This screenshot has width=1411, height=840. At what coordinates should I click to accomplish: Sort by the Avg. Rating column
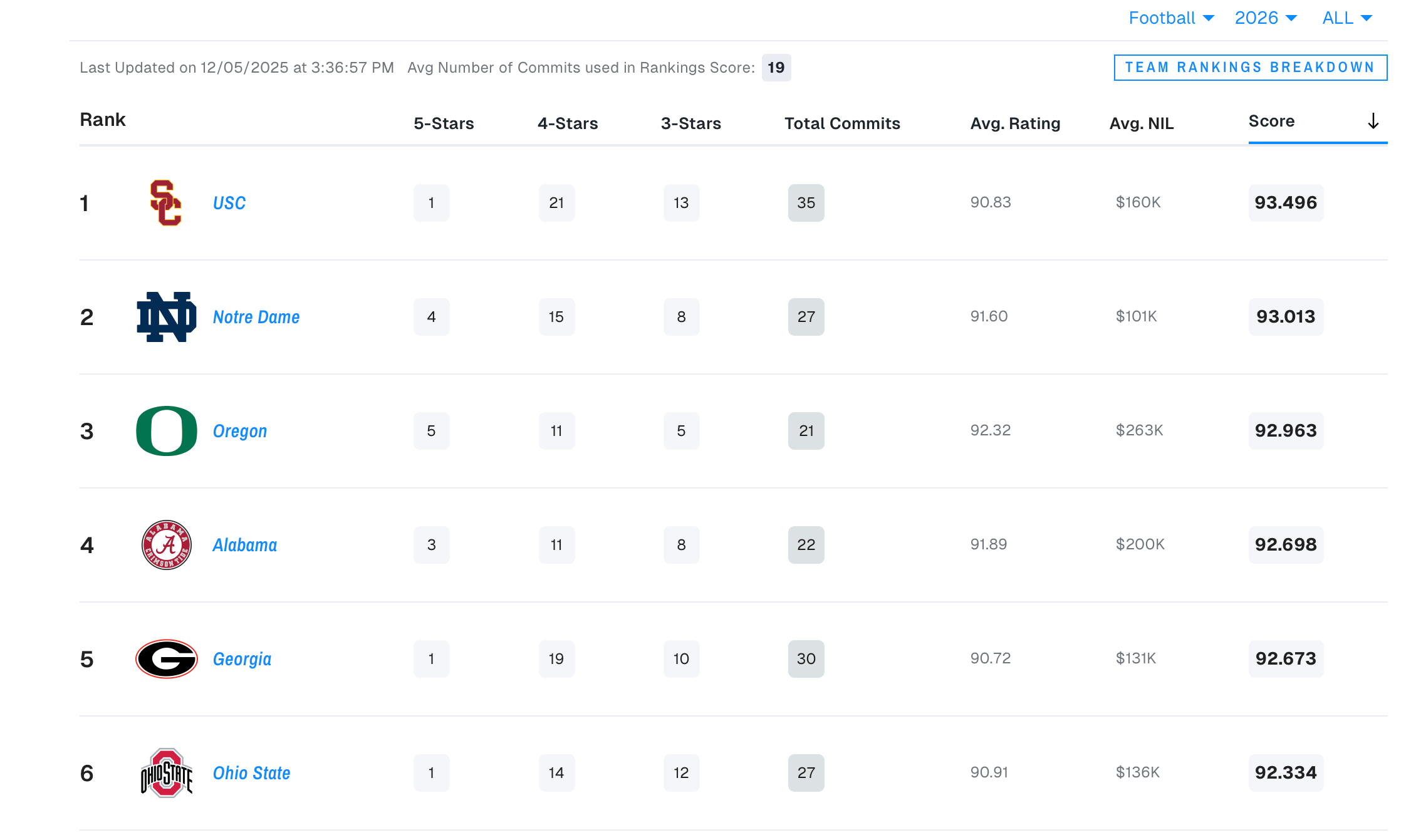click(x=1014, y=123)
